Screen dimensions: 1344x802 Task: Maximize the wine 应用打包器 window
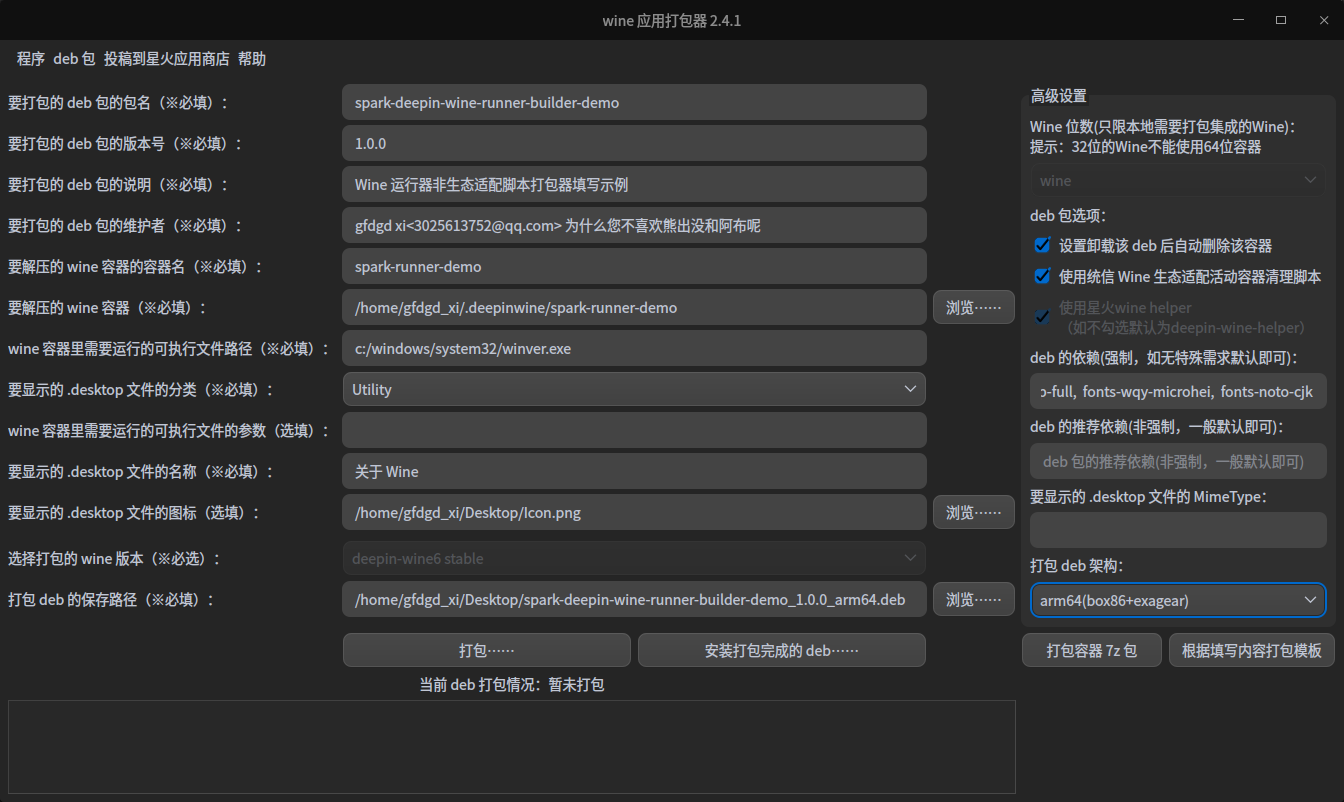click(x=1281, y=20)
